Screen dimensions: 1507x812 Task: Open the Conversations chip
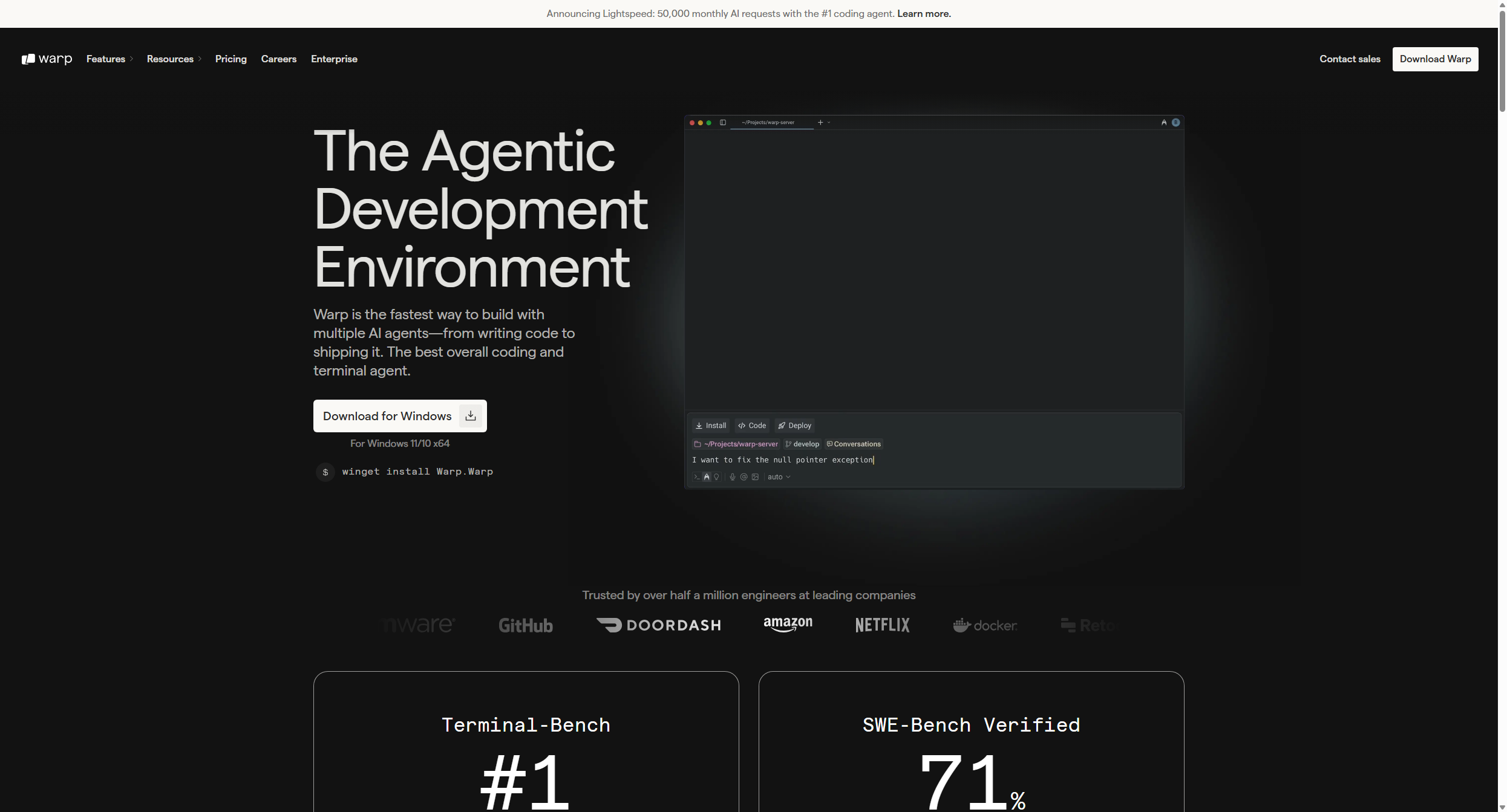click(854, 444)
